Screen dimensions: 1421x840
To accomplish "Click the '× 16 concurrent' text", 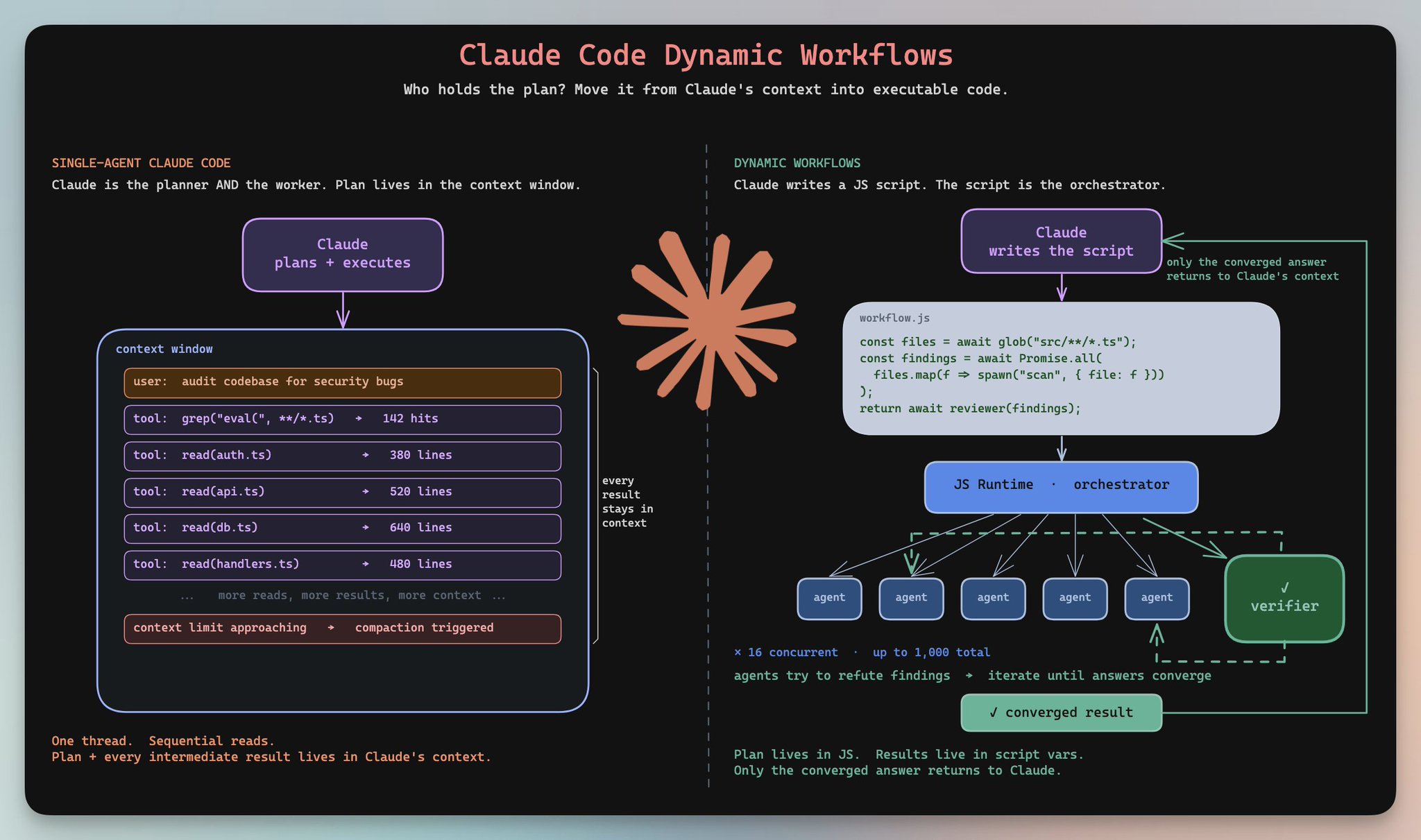I will point(786,653).
